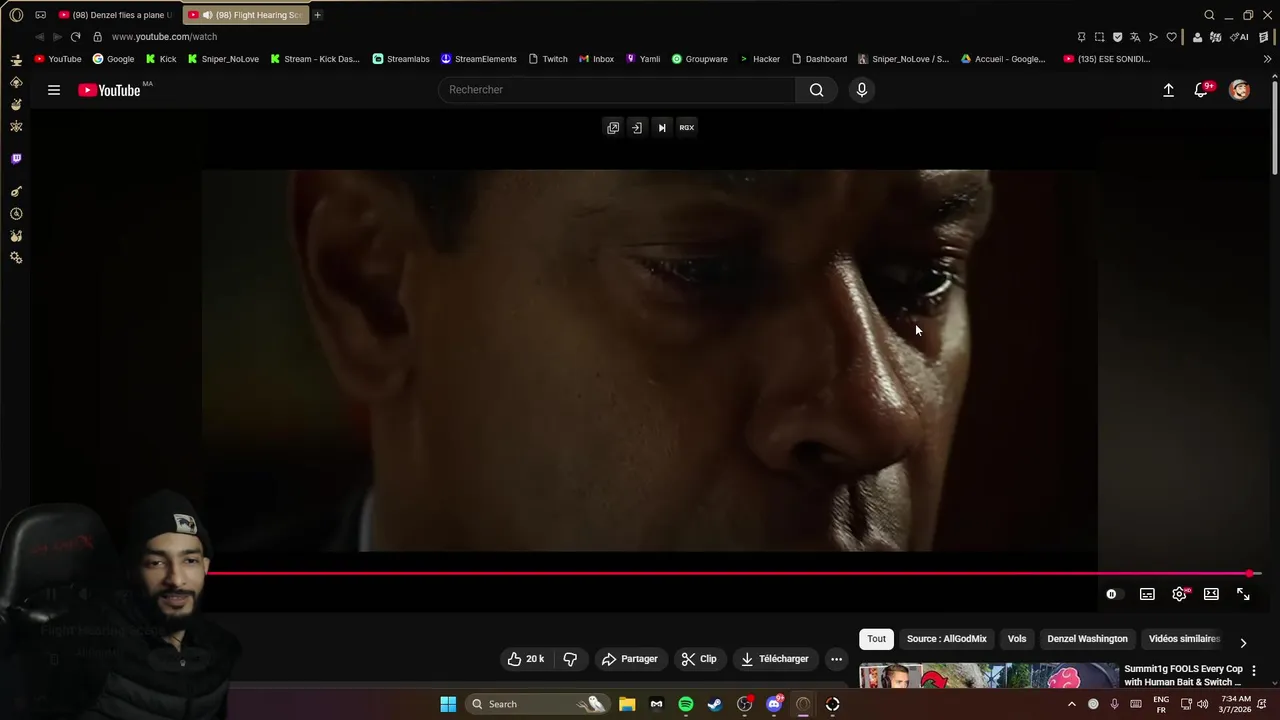This screenshot has width=1280, height=720.
Task: Select the Tout filter chip
Action: click(x=877, y=639)
